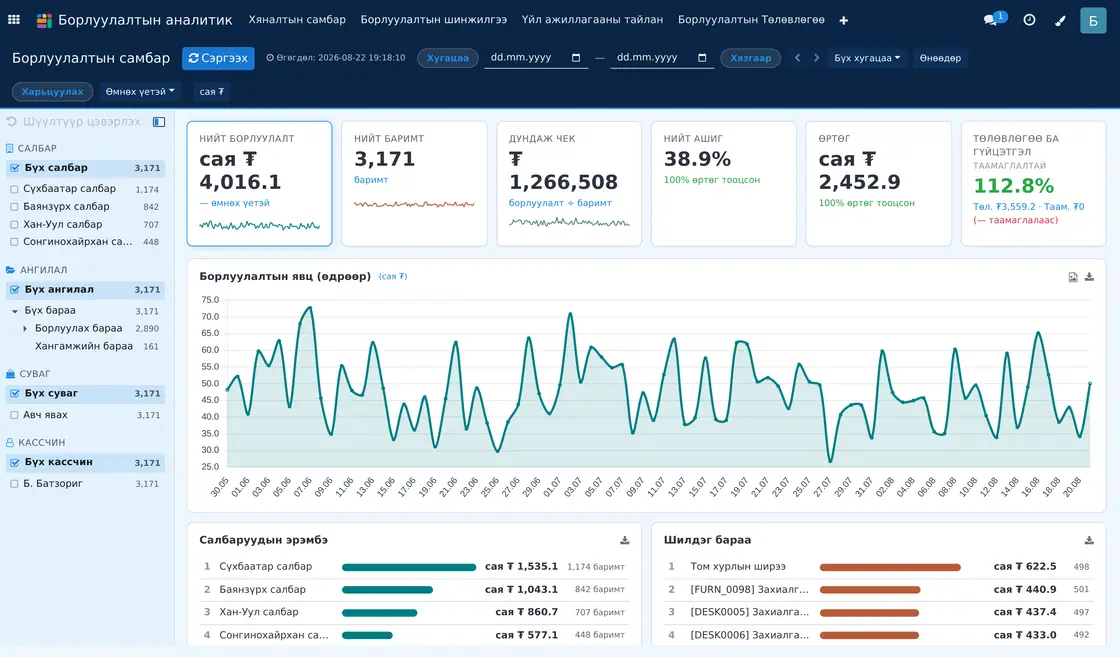
Task: Select the Нийт ашиг KPI card
Action: [x=724, y=184]
